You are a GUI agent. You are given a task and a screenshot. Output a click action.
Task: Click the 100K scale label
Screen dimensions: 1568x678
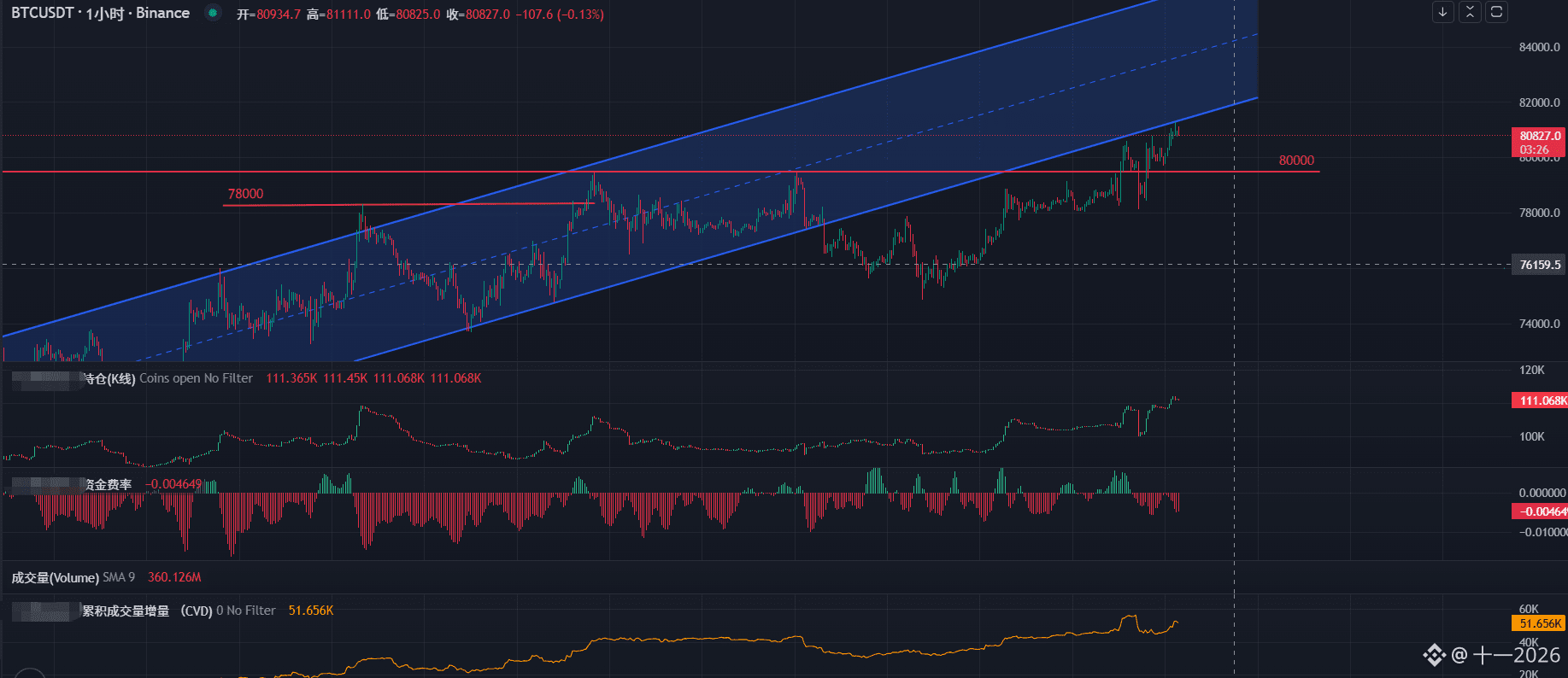[x=1532, y=436]
